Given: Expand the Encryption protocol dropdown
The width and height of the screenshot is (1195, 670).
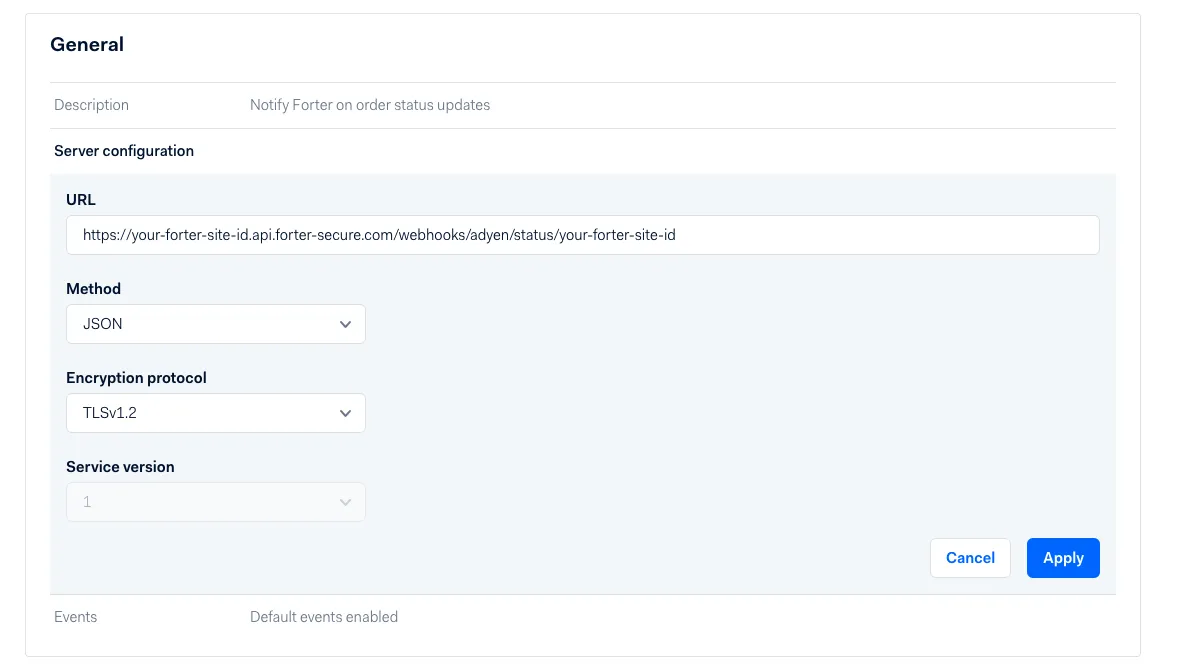Looking at the screenshot, I should [216, 413].
